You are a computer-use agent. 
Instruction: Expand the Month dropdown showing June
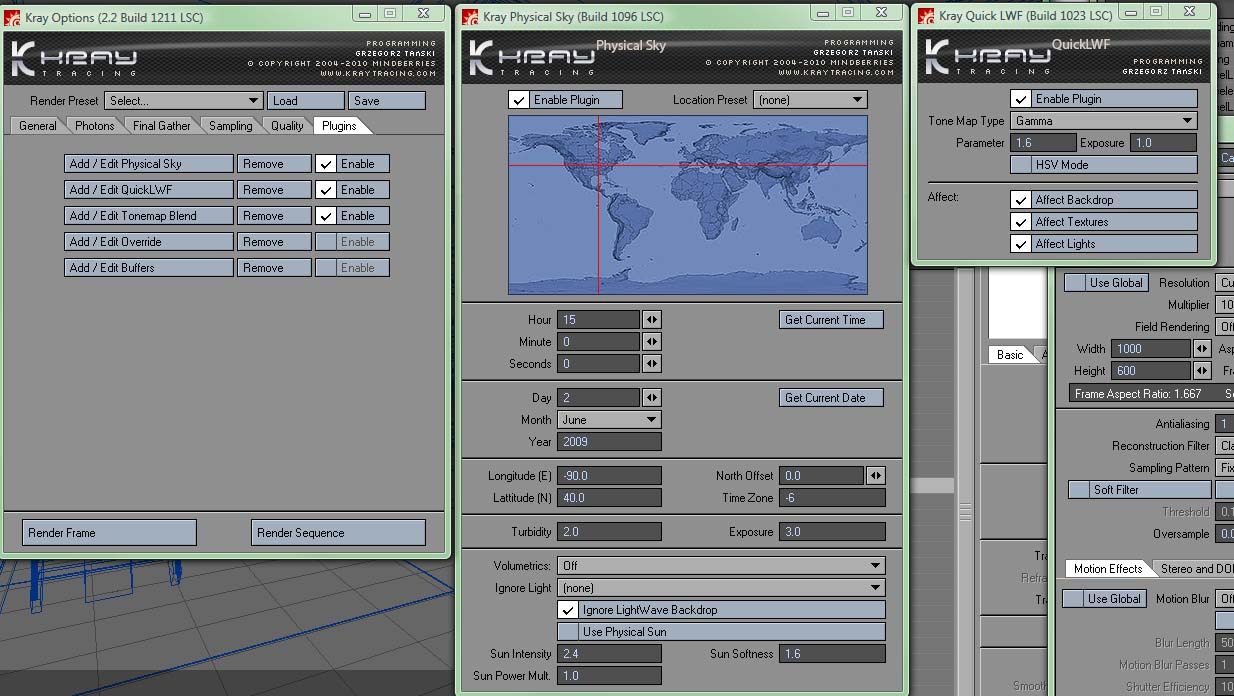click(609, 420)
